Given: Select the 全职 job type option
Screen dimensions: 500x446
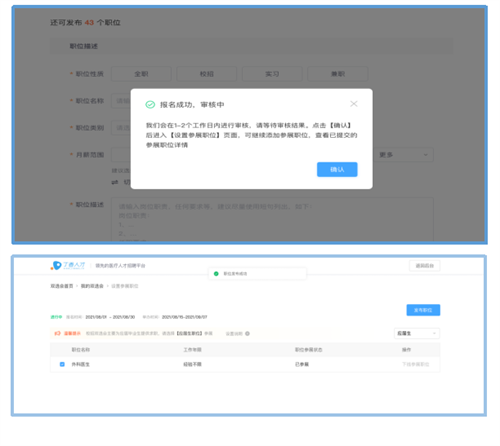Looking at the screenshot, I should [x=141, y=74].
